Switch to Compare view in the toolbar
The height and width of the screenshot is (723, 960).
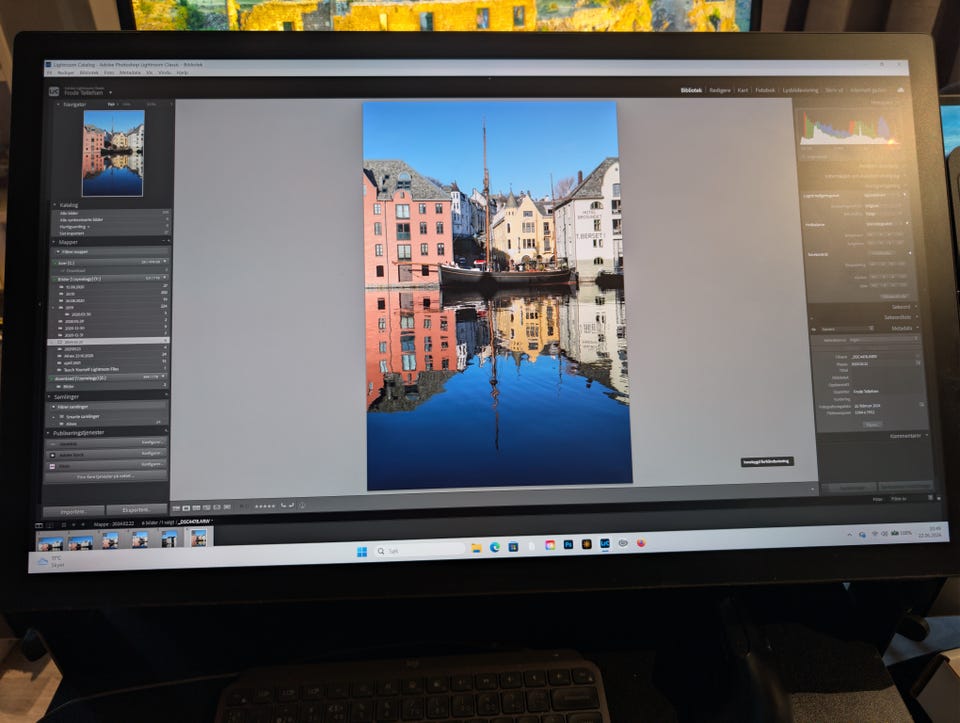[x=197, y=508]
